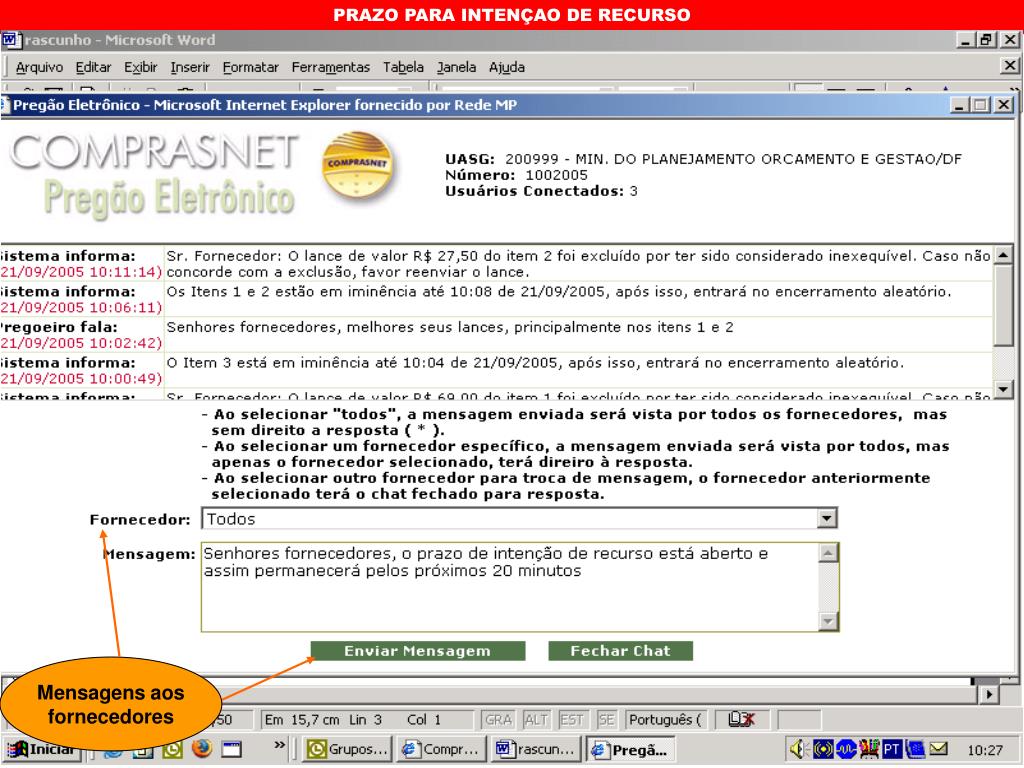Click the show desktop window icon in quick launch
Image resolution: width=1024 pixels, height=768 pixels.
point(232,749)
